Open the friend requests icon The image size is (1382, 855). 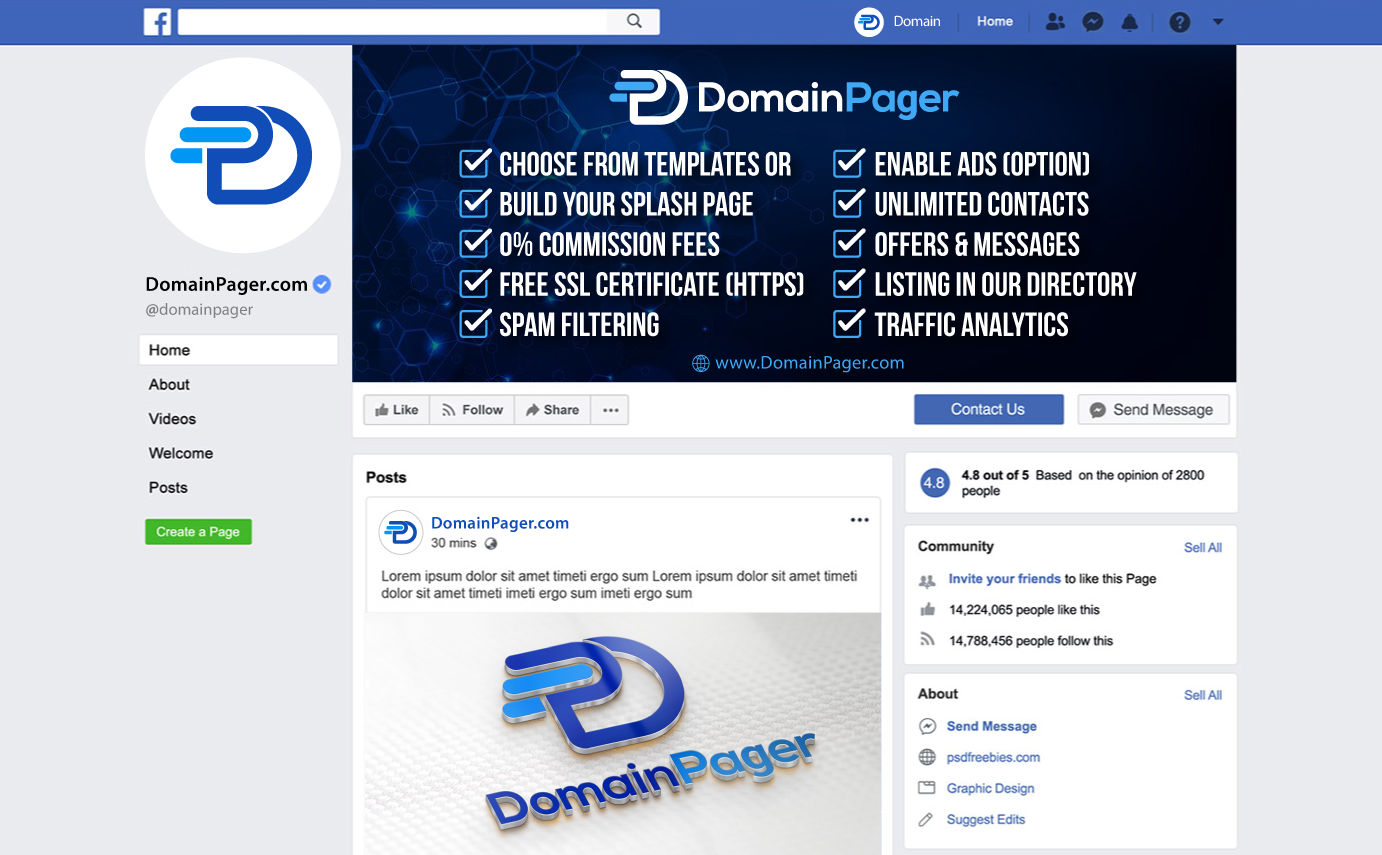coord(1055,22)
